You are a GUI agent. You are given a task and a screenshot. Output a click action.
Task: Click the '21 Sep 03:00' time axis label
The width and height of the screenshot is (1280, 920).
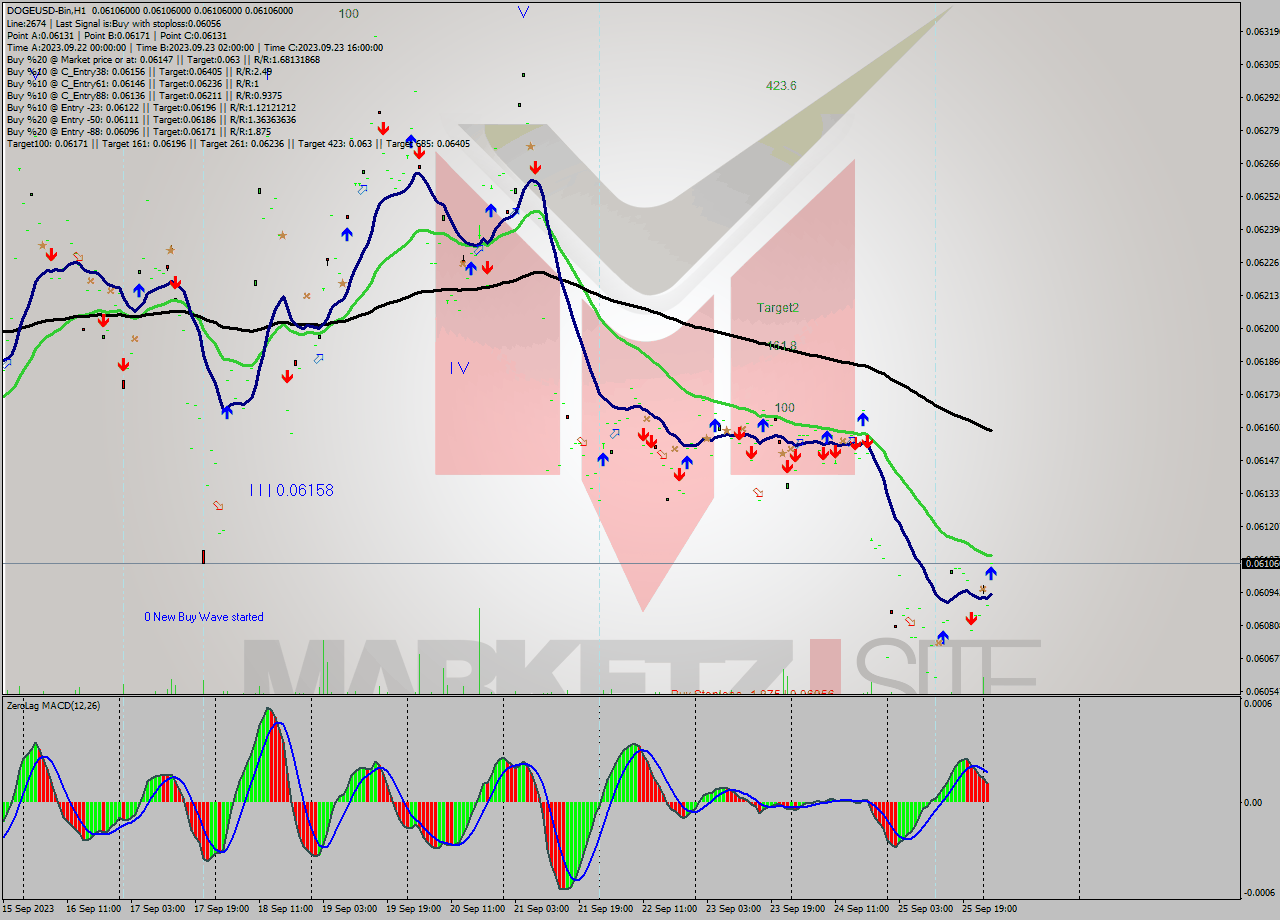click(x=541, y=908)
